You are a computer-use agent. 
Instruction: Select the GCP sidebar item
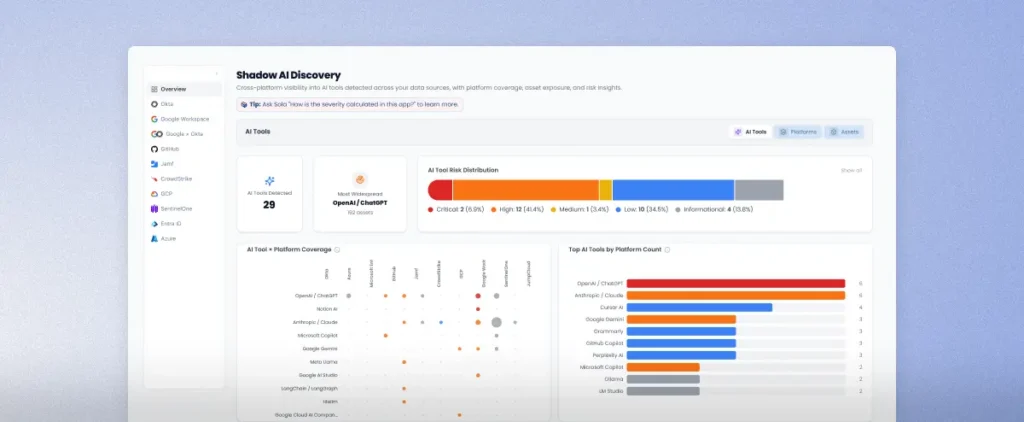pyautogui.click(x=166, y=194)
